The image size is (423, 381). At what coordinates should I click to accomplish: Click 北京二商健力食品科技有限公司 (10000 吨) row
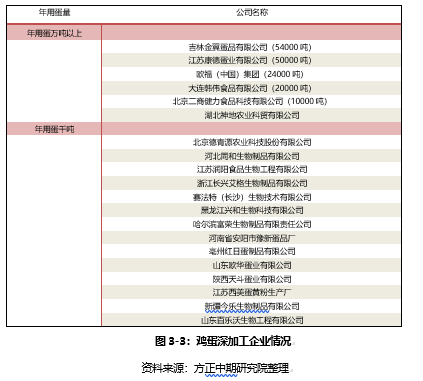pyautogui.click(x=251, y=101)
